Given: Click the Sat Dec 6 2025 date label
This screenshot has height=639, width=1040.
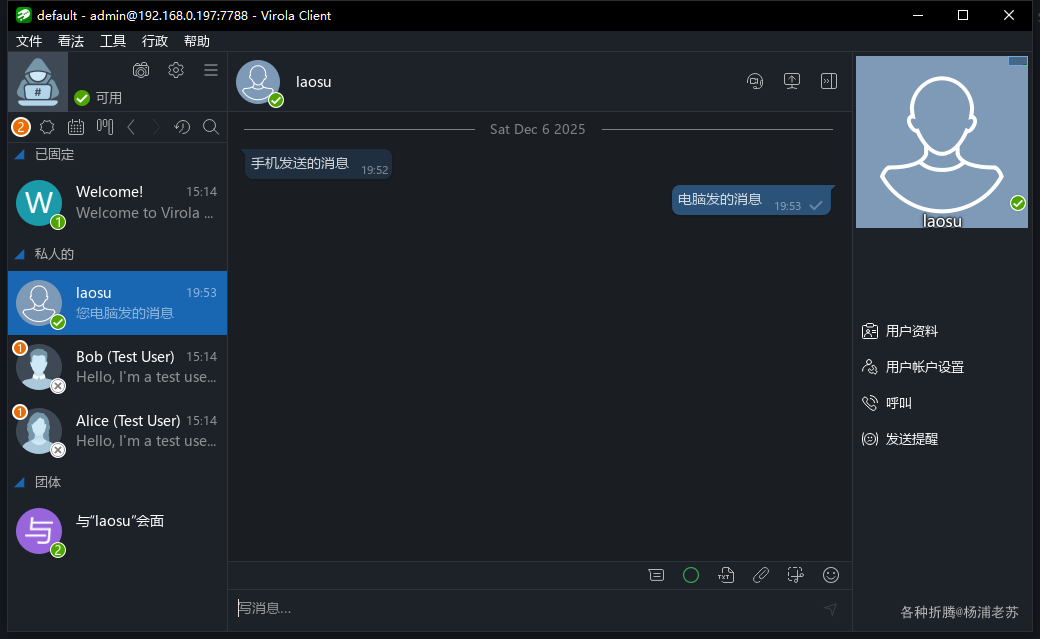Looking at the screenshot, I should point(537,129).
